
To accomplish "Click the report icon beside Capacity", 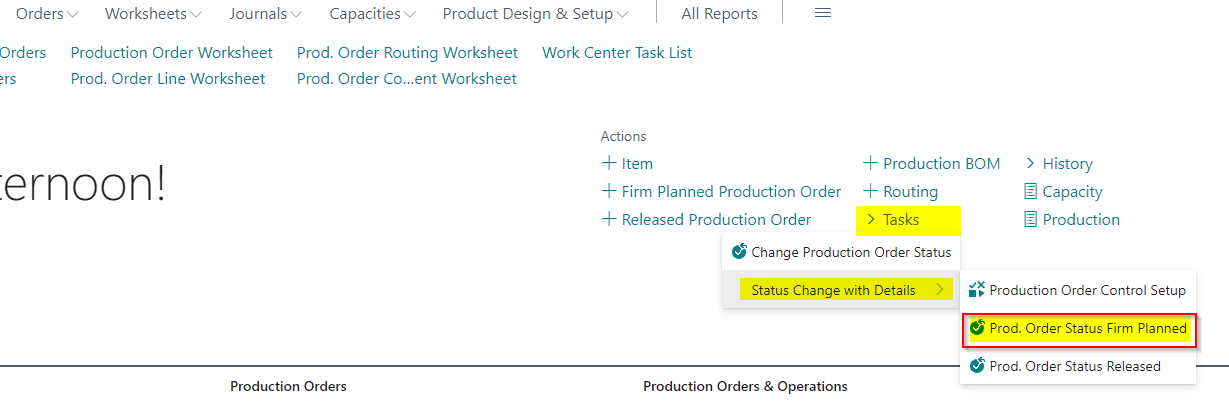I will (1031, 191).
